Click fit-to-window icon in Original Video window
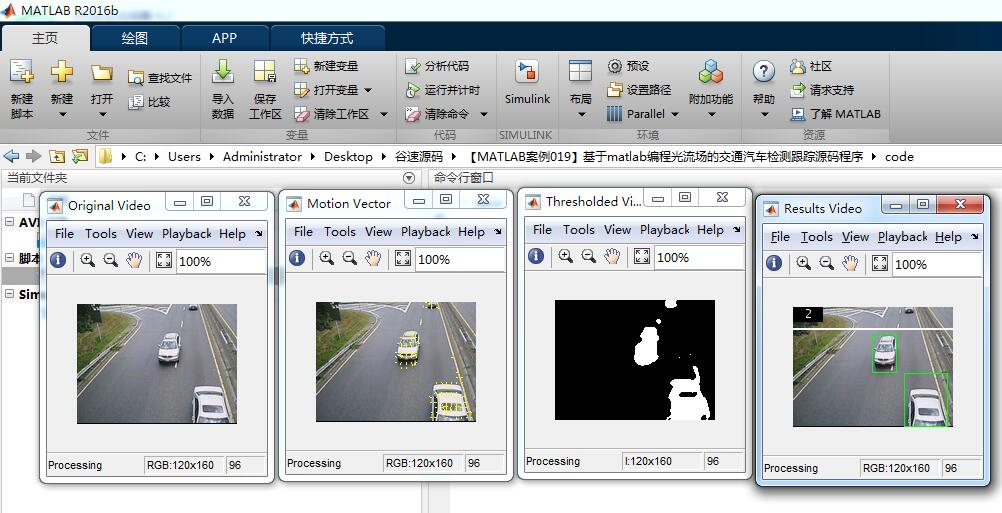Screen dimensions: 1002x513 point(164,261)
